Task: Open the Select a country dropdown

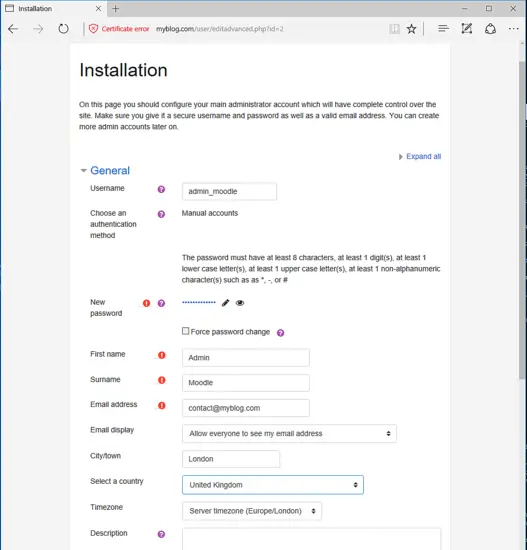Action: coord(273,485)
